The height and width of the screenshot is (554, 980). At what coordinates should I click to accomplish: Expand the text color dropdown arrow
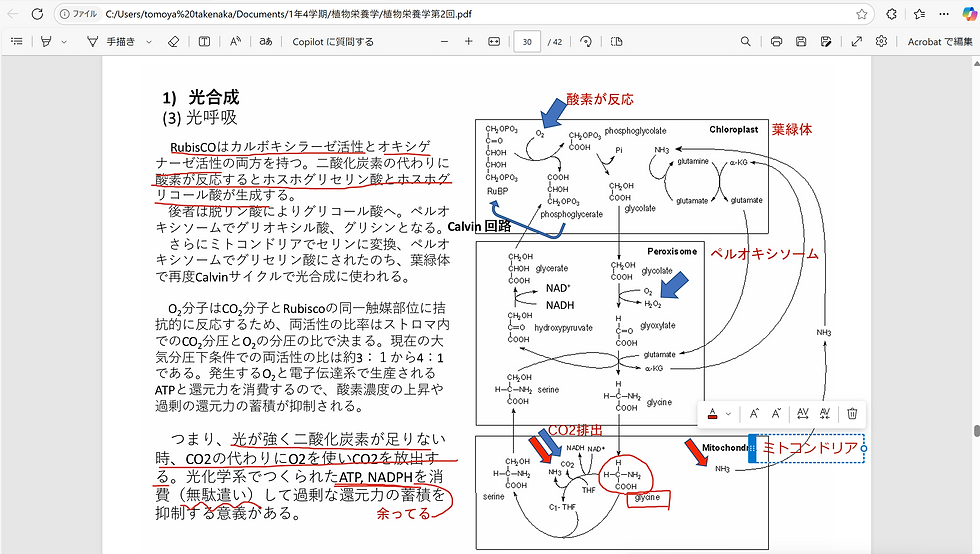click(728, 414)
